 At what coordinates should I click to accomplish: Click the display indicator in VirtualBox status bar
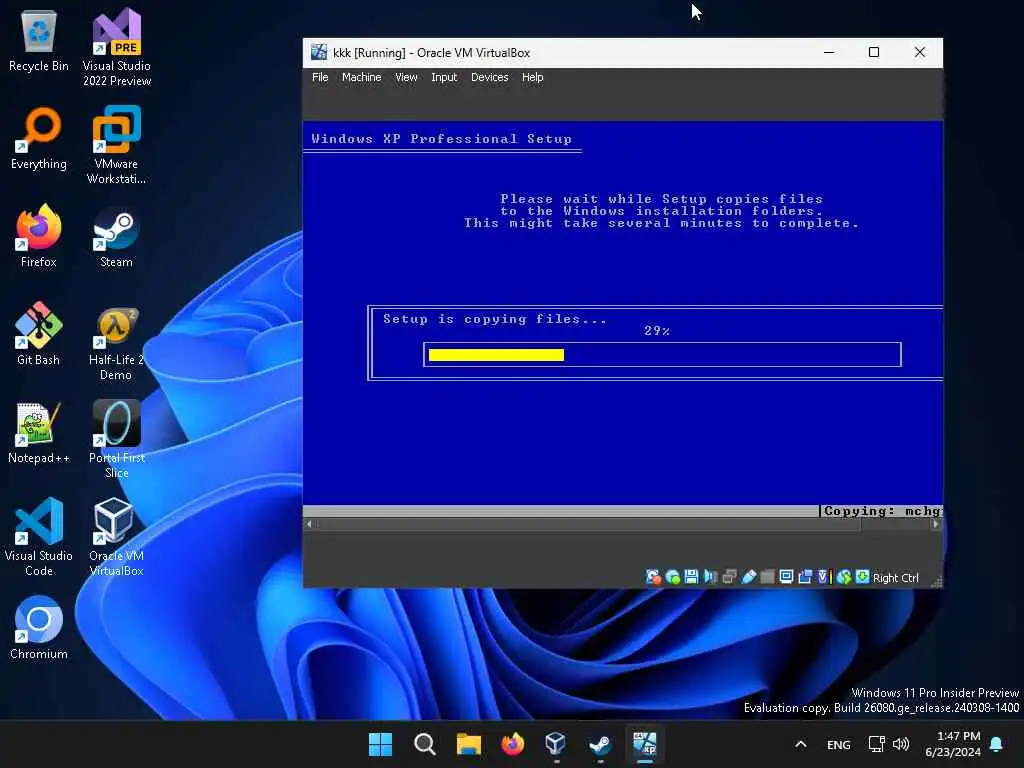[786, 577]
